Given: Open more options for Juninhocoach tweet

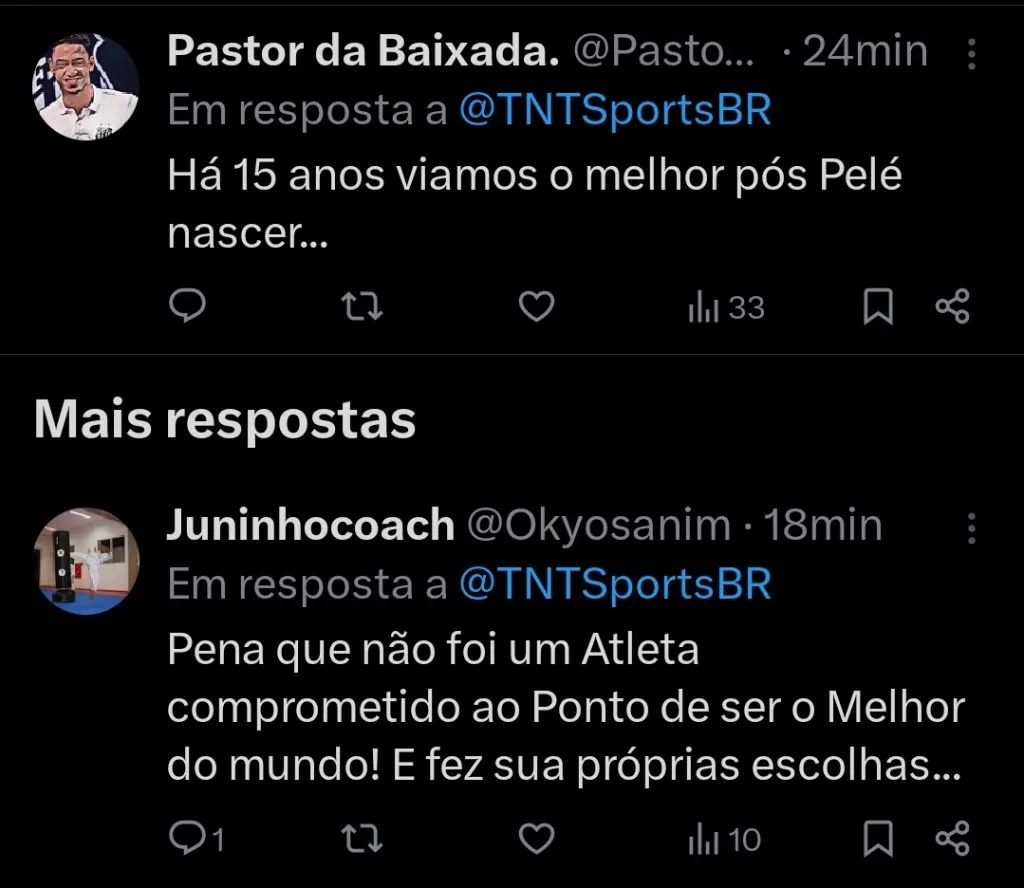Looking at the screenshot, I should click(x=971, y=527).
